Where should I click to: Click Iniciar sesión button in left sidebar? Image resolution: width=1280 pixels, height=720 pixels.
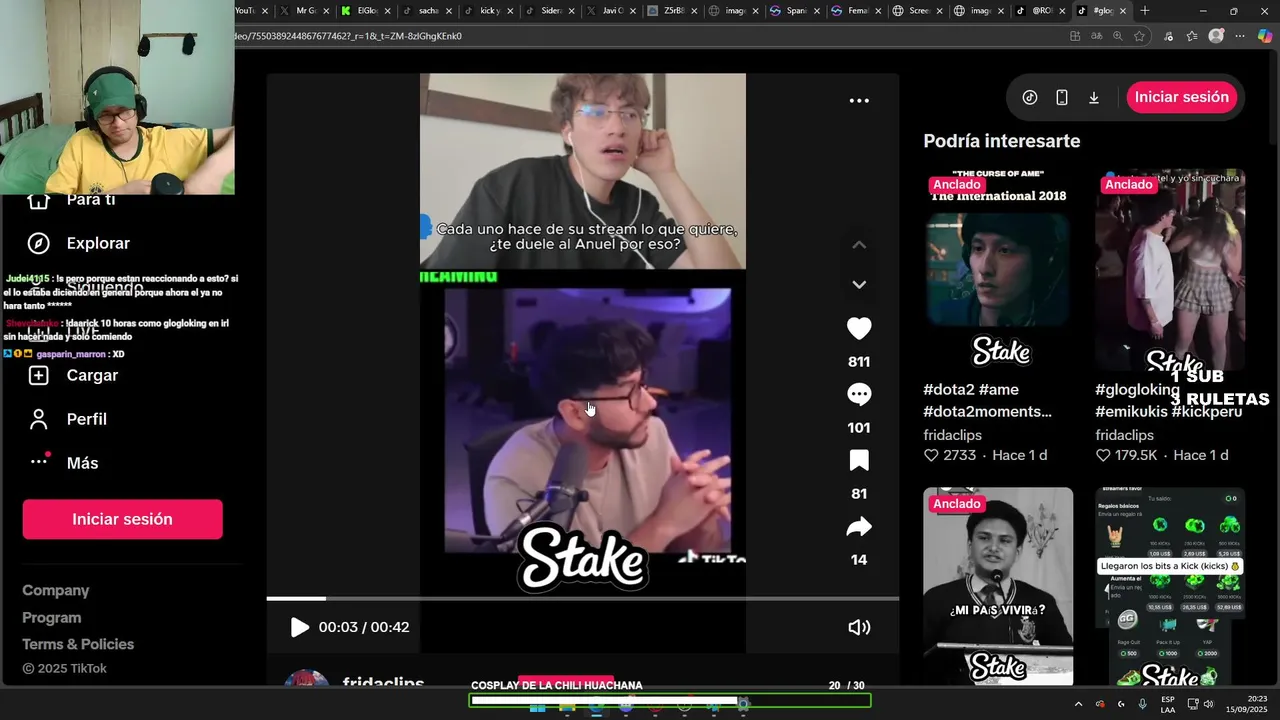coord(122,519)
